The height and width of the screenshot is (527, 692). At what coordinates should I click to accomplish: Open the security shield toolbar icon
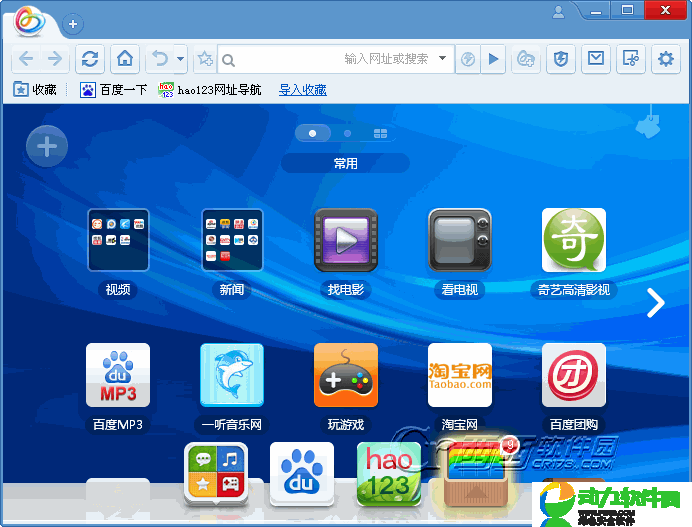pos(561,58)
